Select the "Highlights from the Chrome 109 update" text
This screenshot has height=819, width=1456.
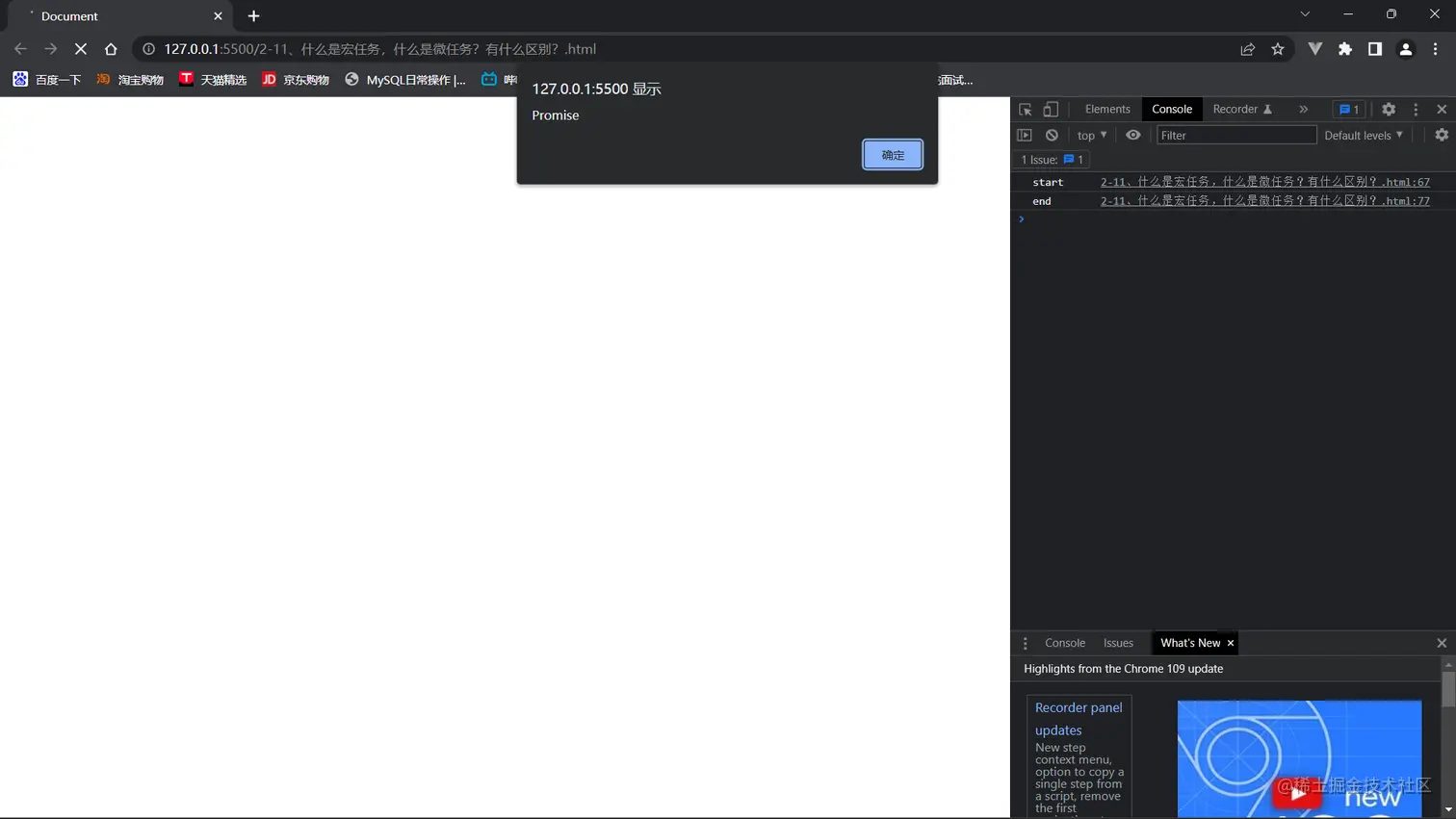pyautogui.click(x=1124, y=669)
